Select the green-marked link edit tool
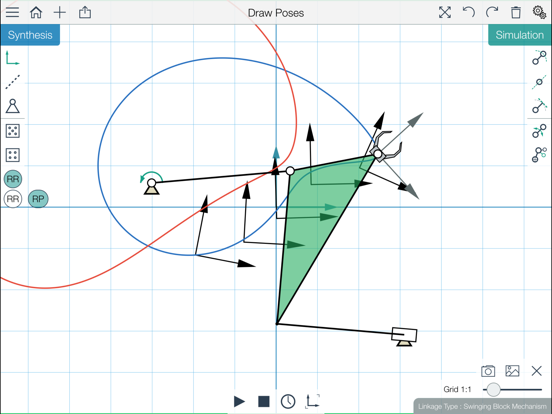This screenshot has height=414, width=552. coord(539,131)
